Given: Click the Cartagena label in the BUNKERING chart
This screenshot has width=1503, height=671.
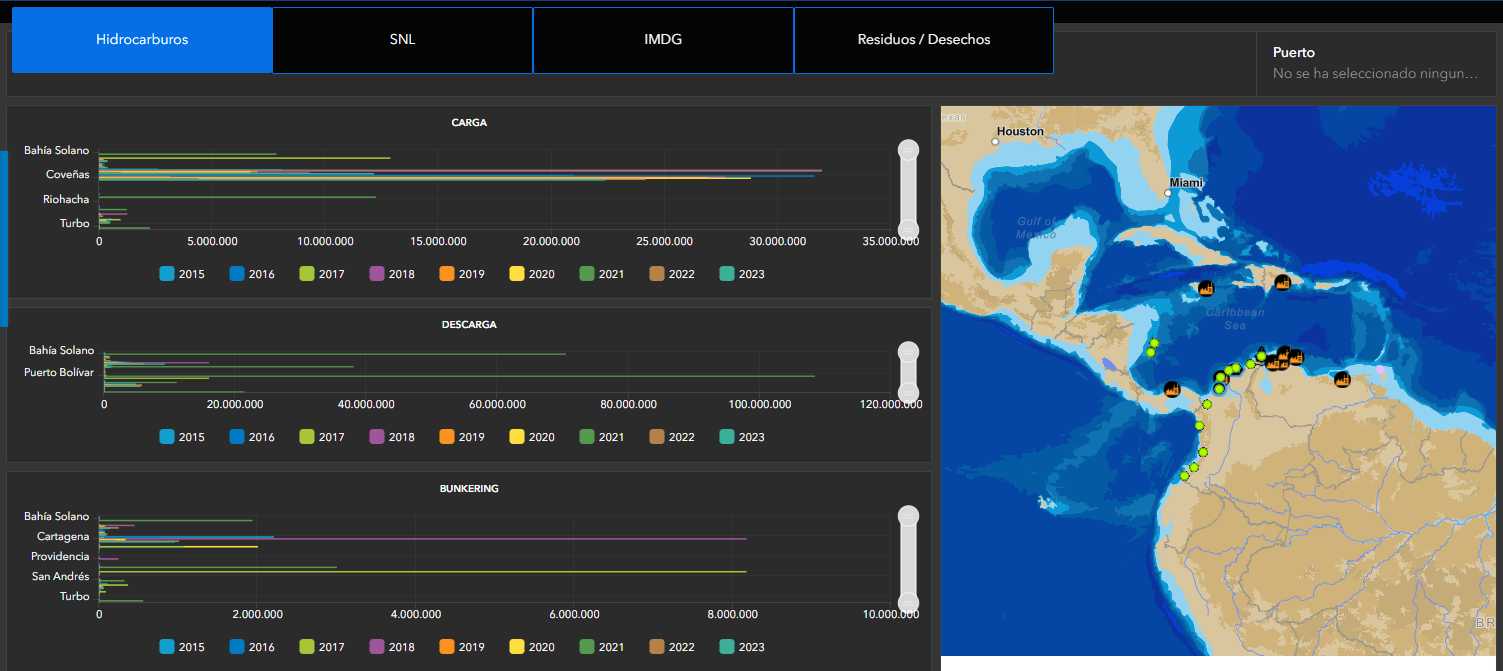Looking at the screenshot, I should pyautogui.click(x=63, y=537).
